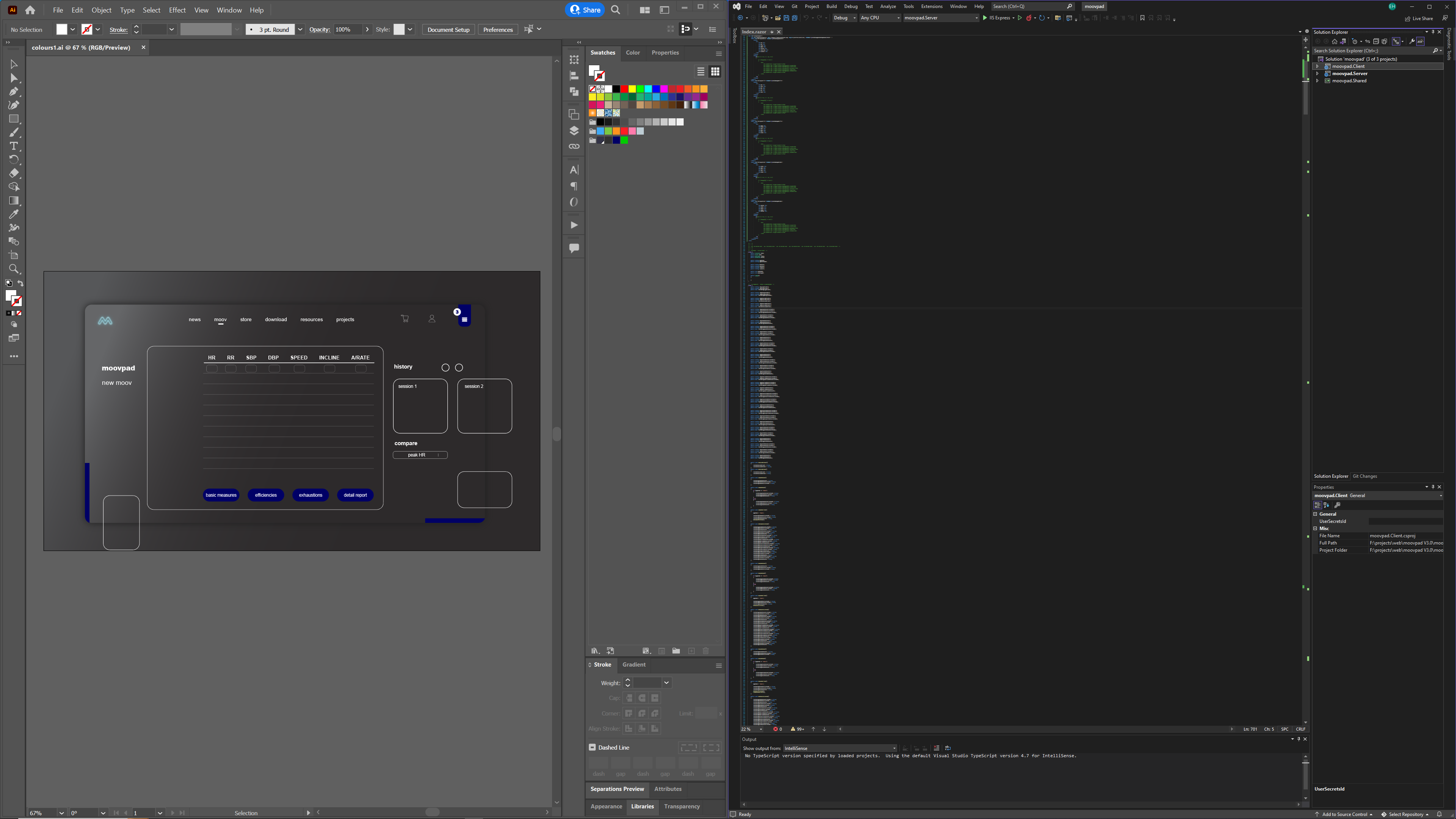This screenshot has height=819, width=1456.
Task: Click Save All icon in Visual Studio toolbar
Action: point(794,18)
